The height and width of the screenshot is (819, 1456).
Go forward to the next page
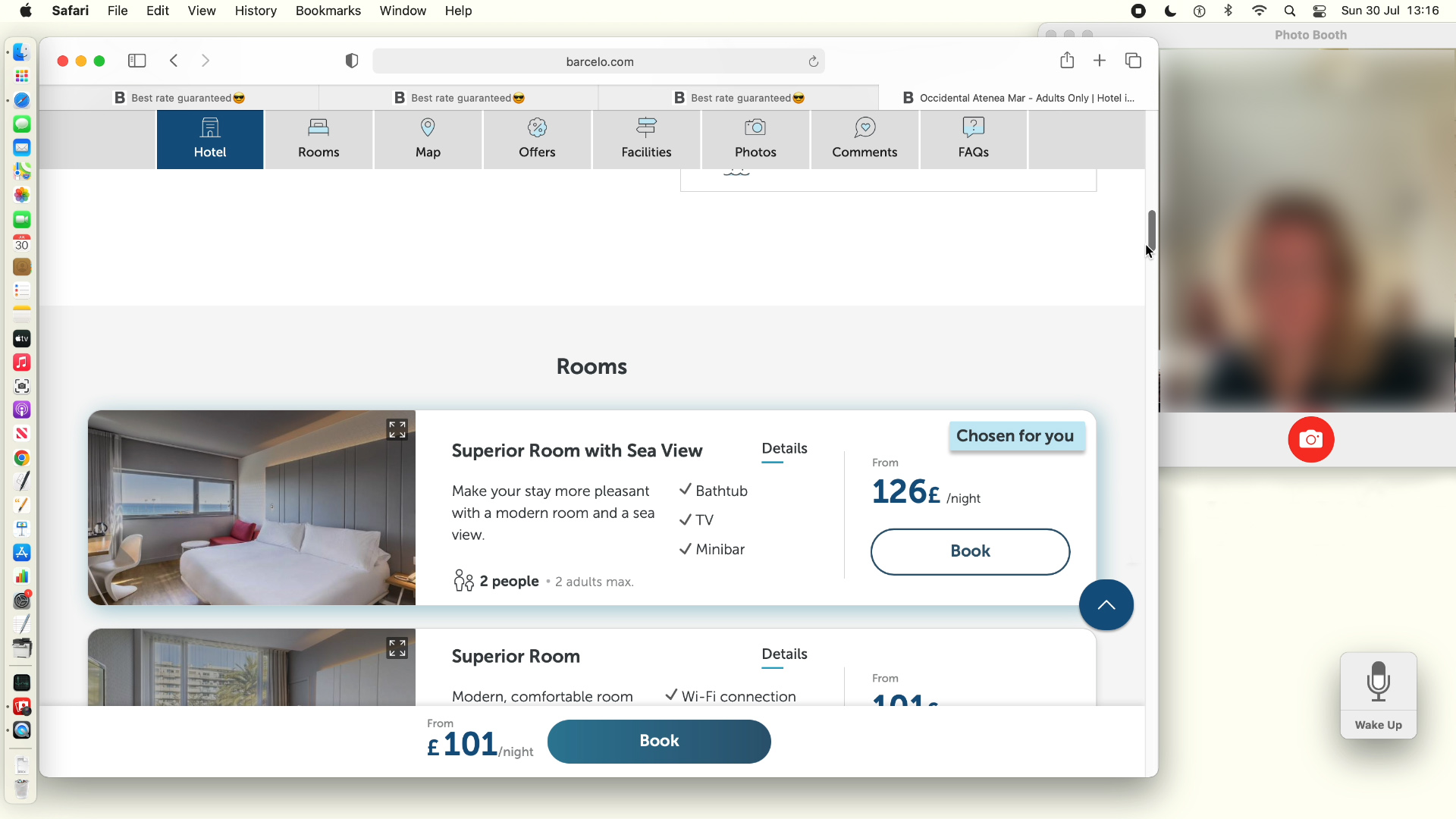[205, 61]
